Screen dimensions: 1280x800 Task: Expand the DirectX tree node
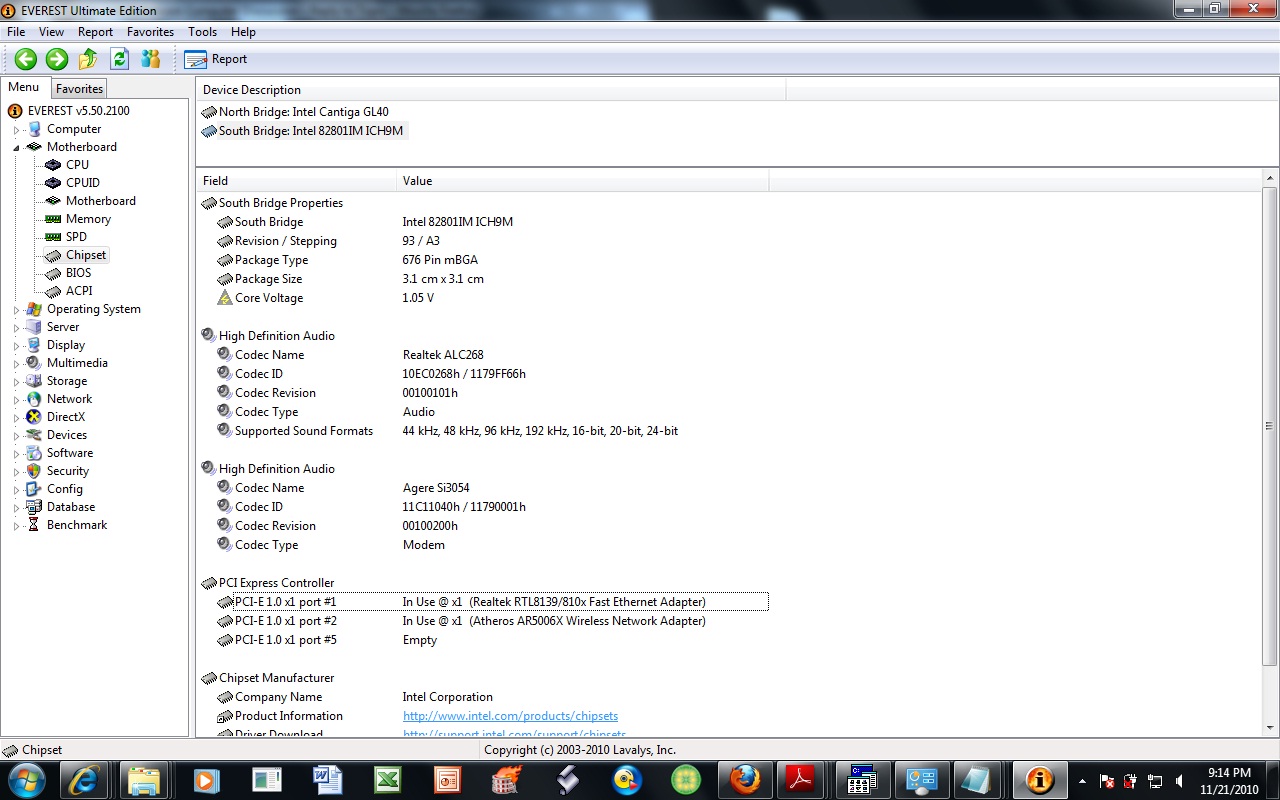(x=17, y=418)
